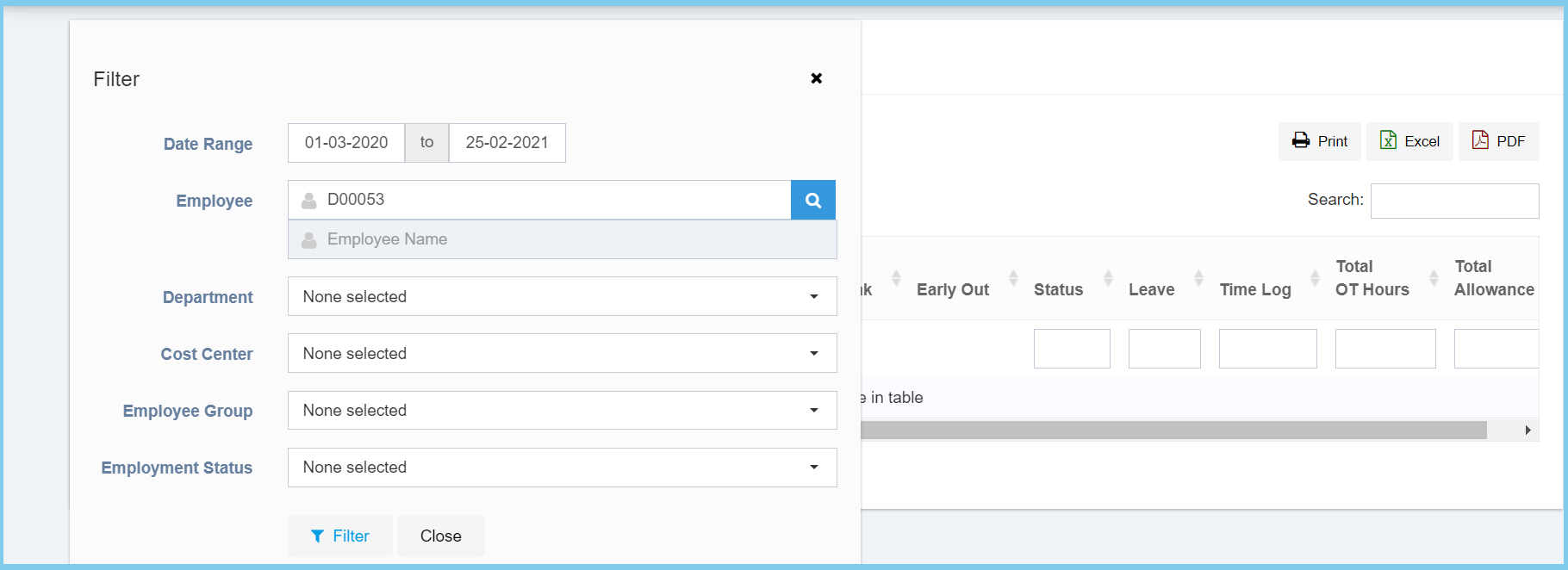The width and height of the screenshot is (1568, 570).
Task: Open the Employee Group dropdown
Action: tap(562, 411)
